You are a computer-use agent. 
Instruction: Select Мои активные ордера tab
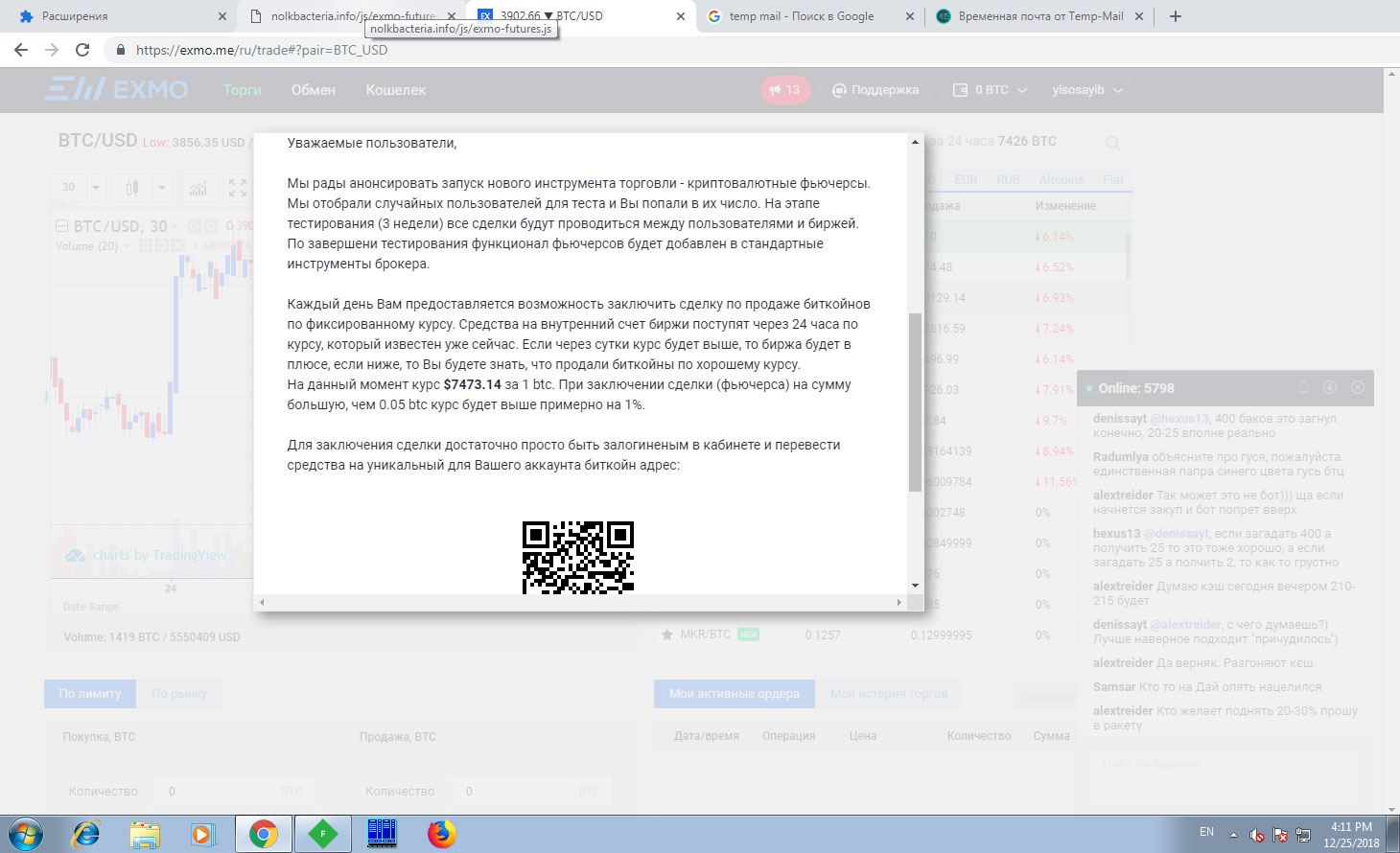pos(735,694)
